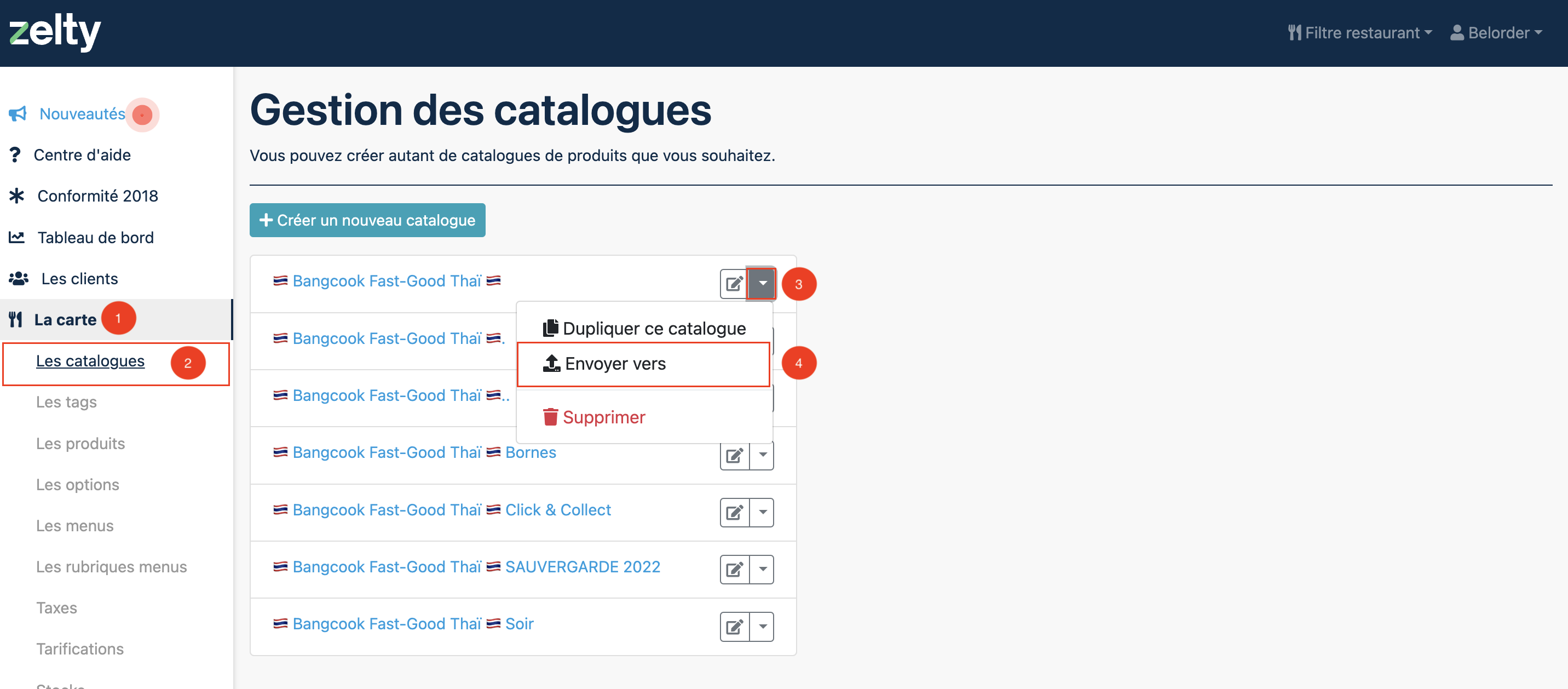The width and height of the screenshot is (1568, 689).
Task: Open the Soir catalogue dropdown arrow
Action: point(762,626)
